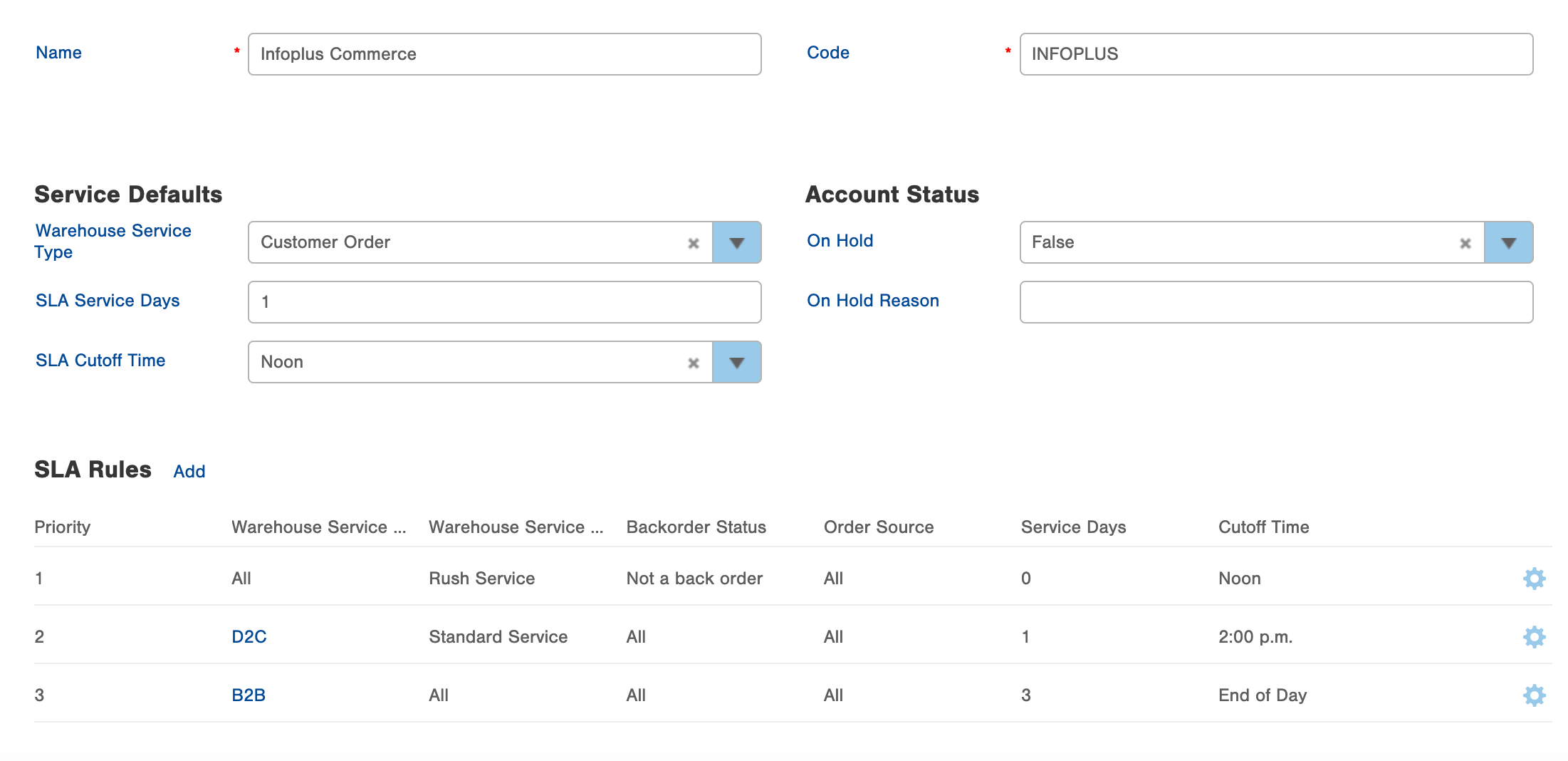Clear the SLA Cutoff Time Noon value
Viewport: 1568px width, 761px height.
click(694, 363)
